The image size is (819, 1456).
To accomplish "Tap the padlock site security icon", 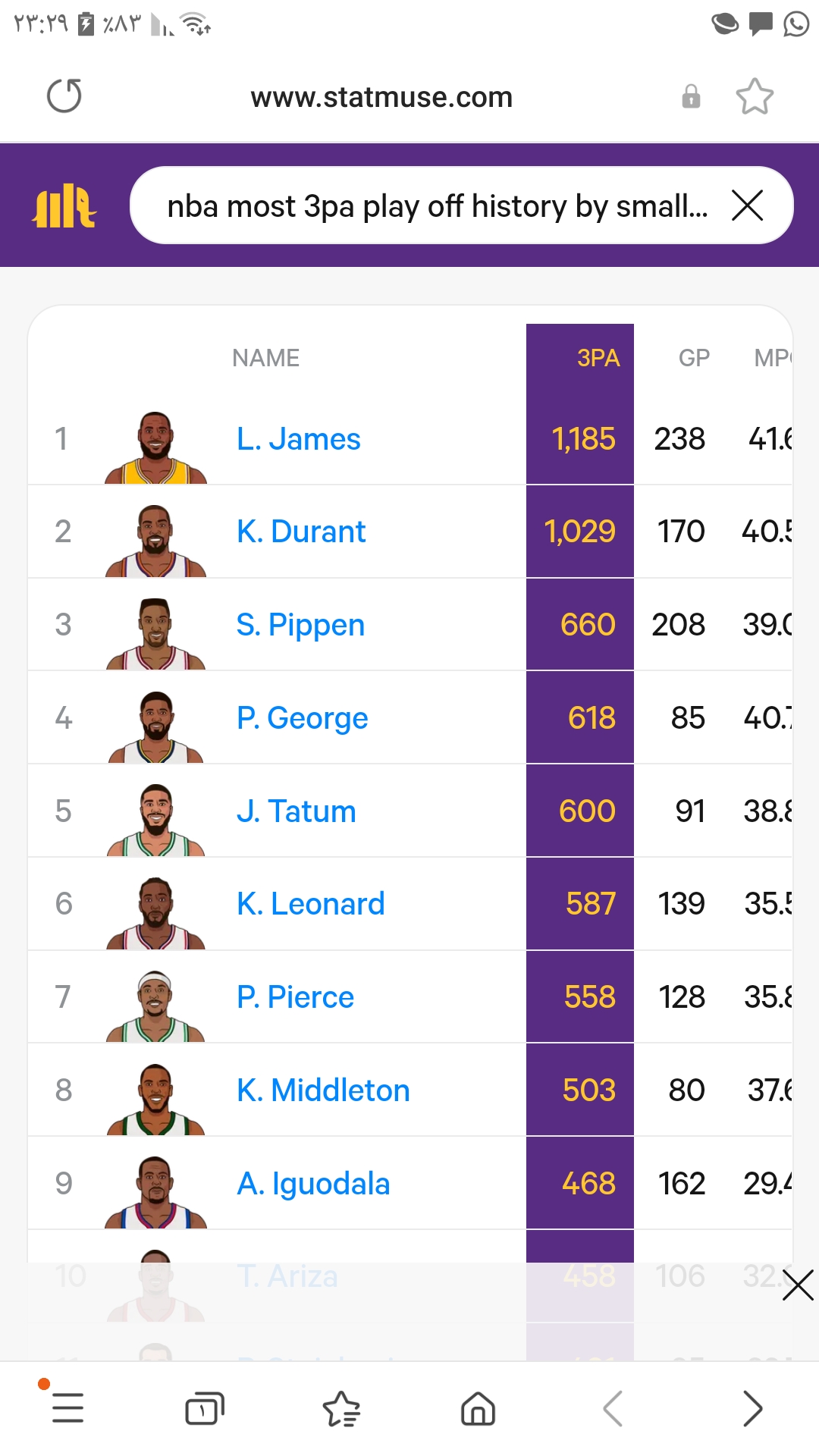I will [691, 96].
